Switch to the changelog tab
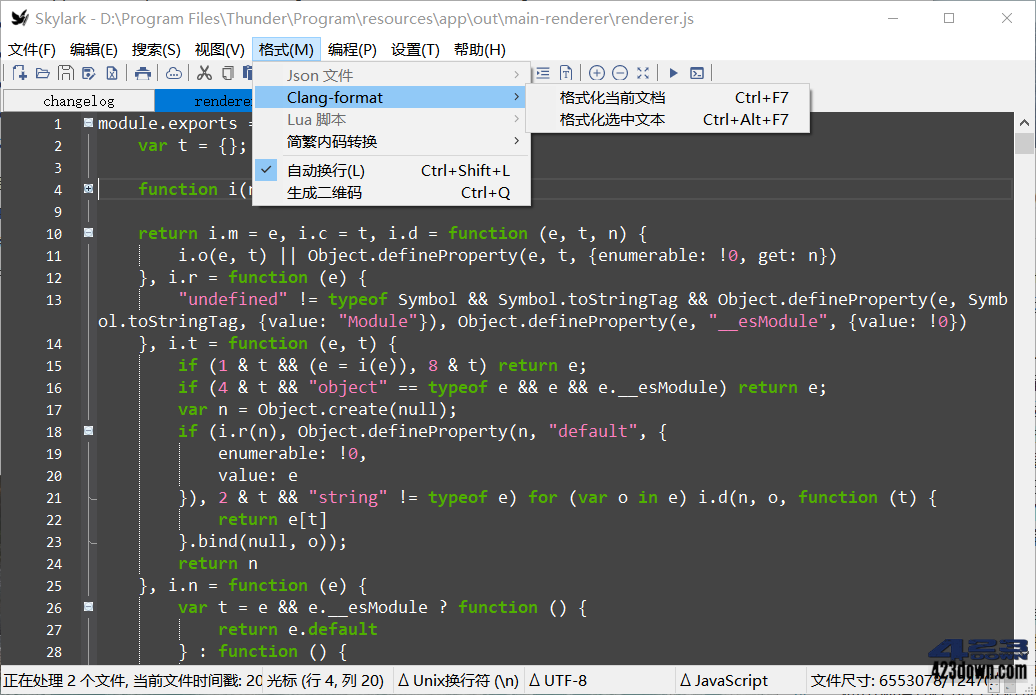 [x=78, y=100]
